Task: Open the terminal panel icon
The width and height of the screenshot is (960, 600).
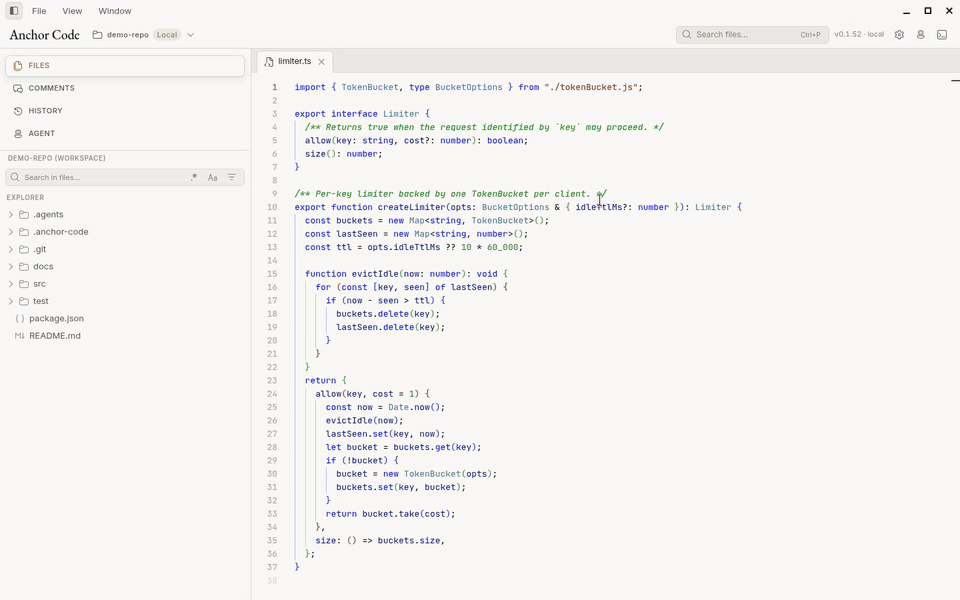Action: [942, 35]
